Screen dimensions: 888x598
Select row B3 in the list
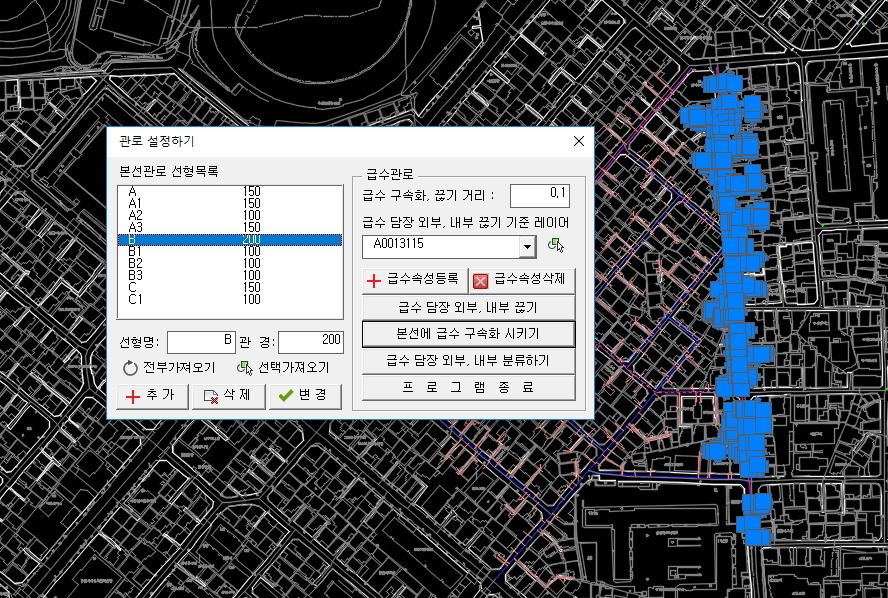pos(230,275)
